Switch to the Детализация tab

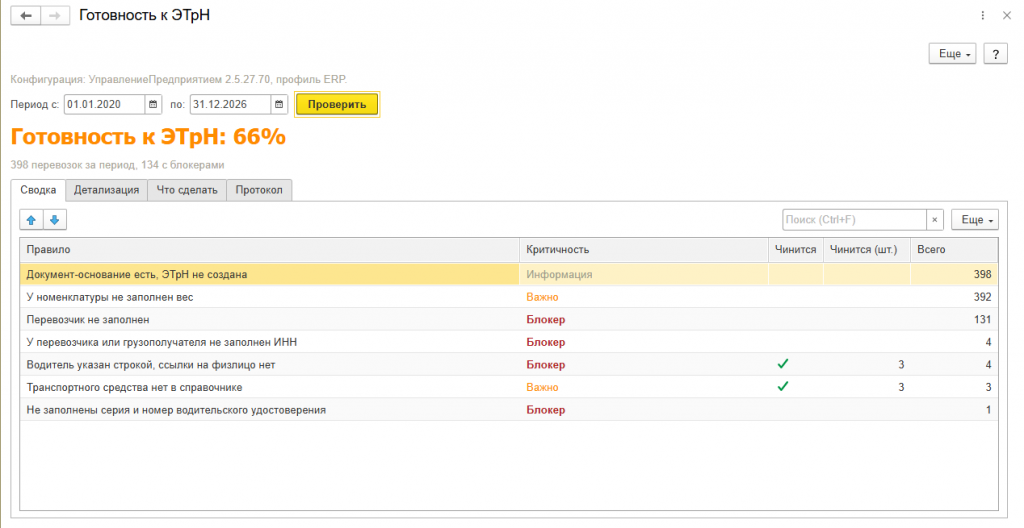pos(106,190)
